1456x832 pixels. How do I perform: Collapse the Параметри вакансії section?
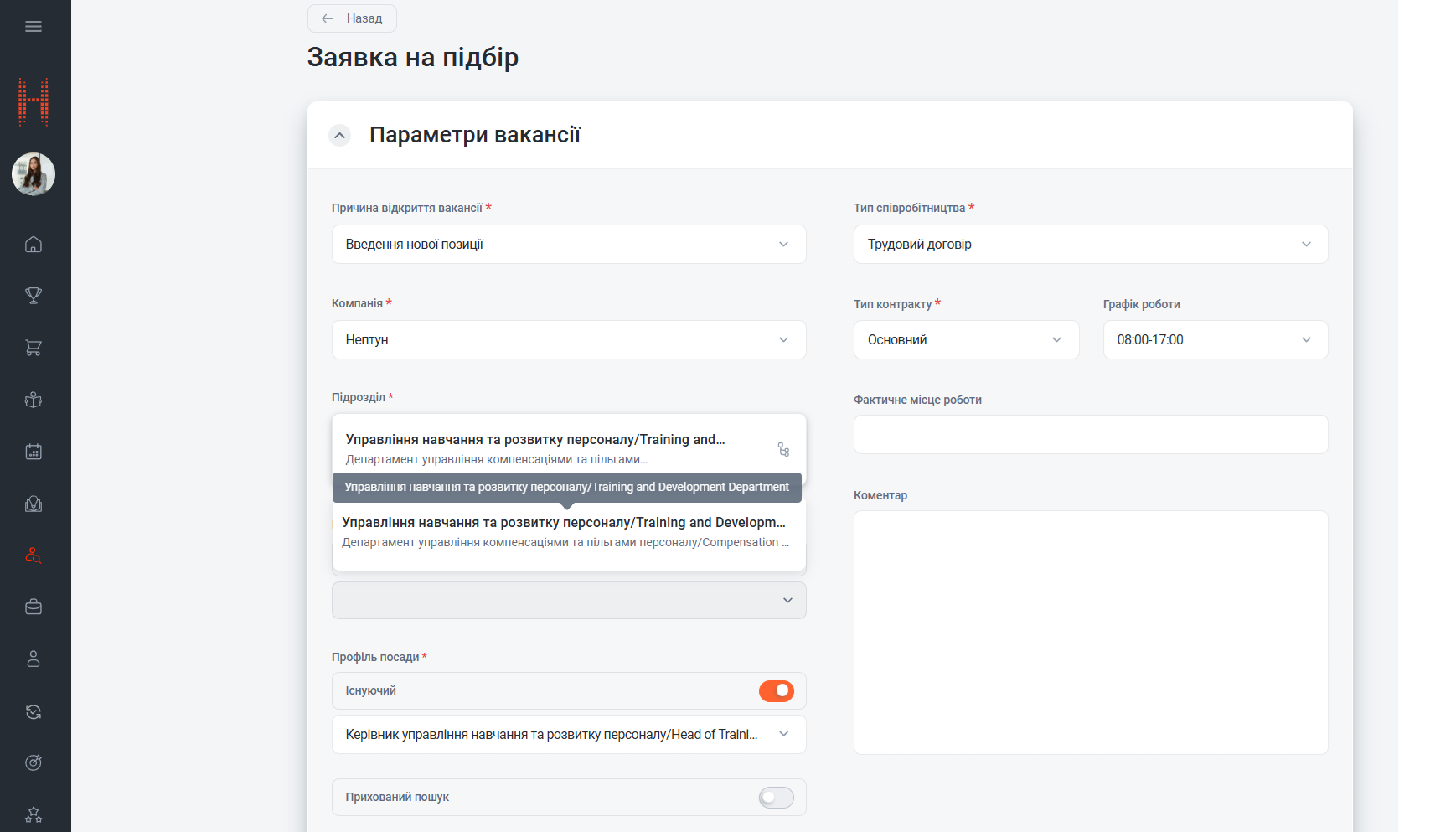[339, 135]
